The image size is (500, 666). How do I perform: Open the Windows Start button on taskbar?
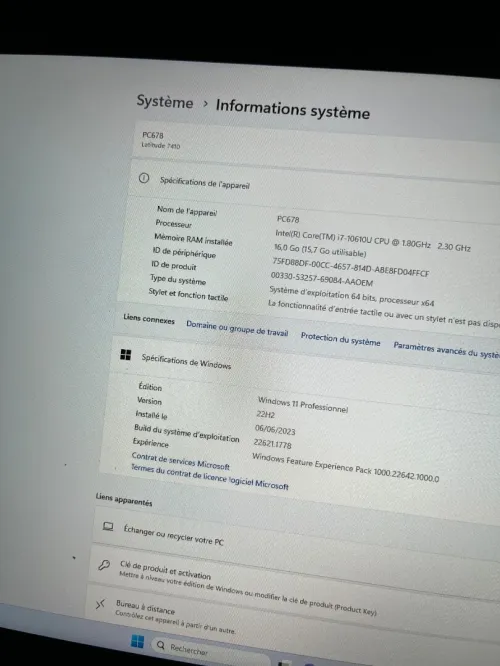click(x=137, y=641)
